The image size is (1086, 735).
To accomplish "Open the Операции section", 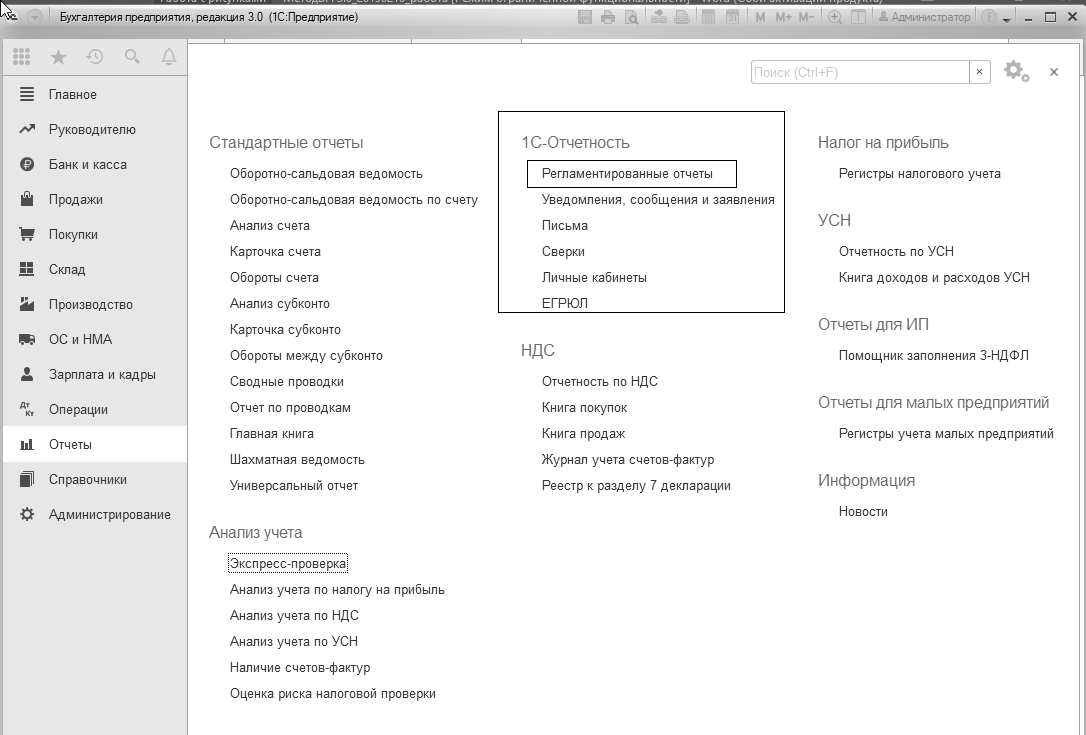I will pyautogui.click(x=94, y=409).
